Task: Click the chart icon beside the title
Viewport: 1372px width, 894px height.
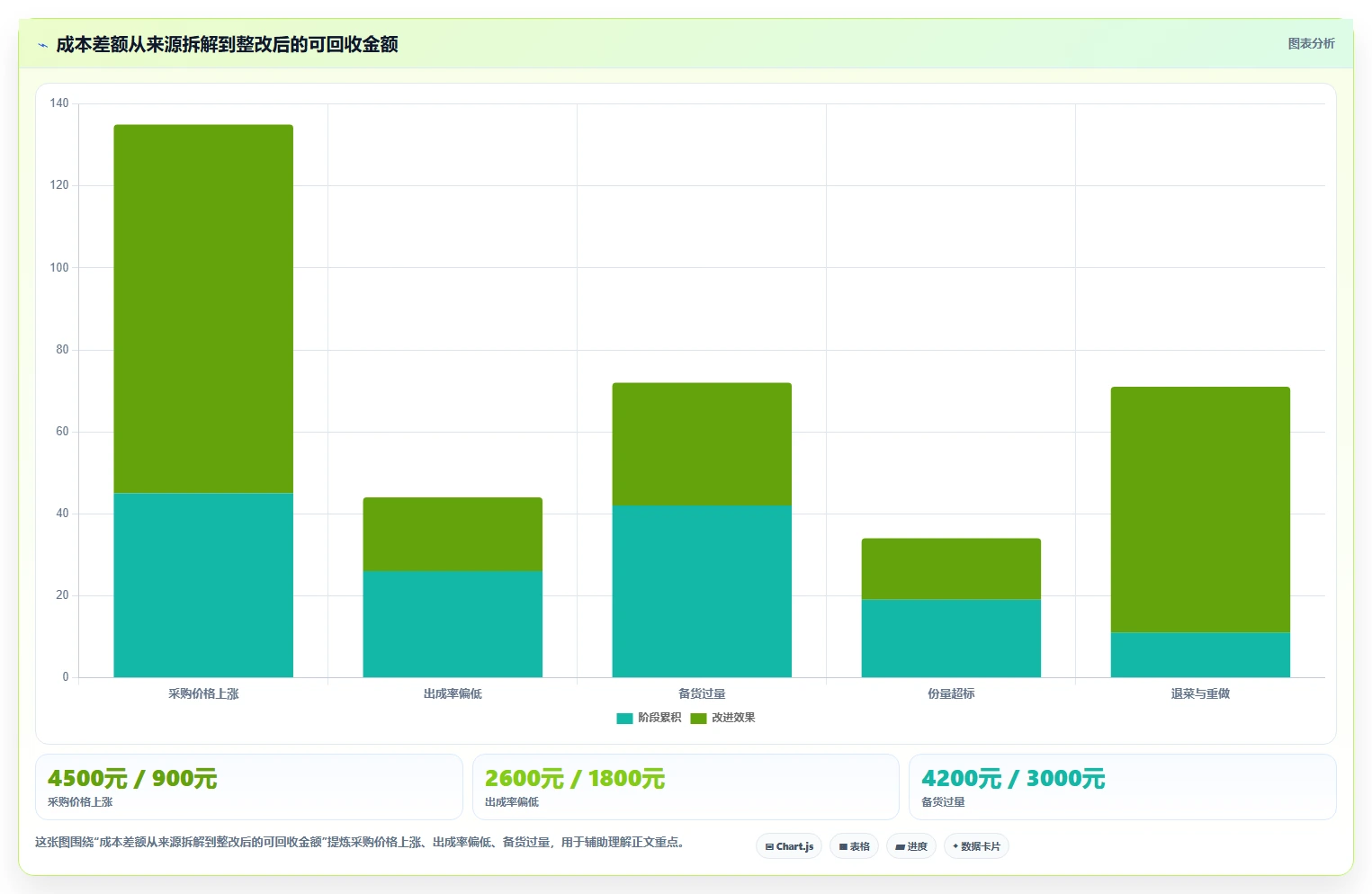Action: point(42,45)
